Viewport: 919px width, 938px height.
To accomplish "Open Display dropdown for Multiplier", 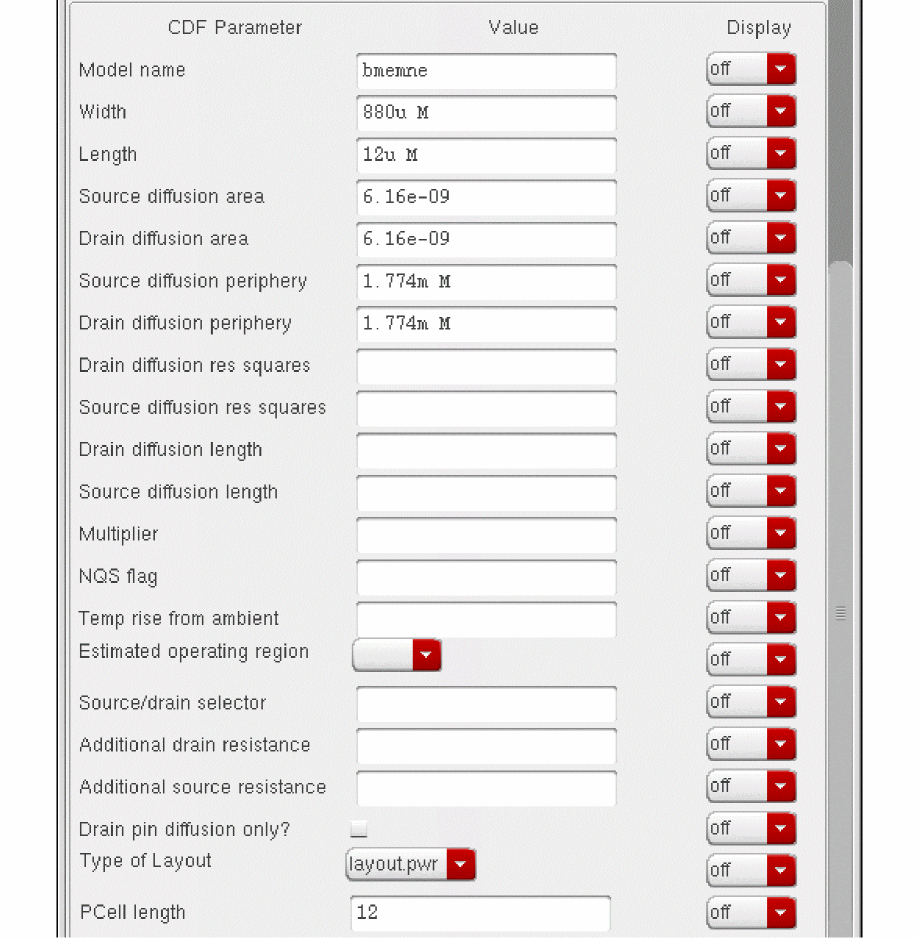I will (751, 534).
